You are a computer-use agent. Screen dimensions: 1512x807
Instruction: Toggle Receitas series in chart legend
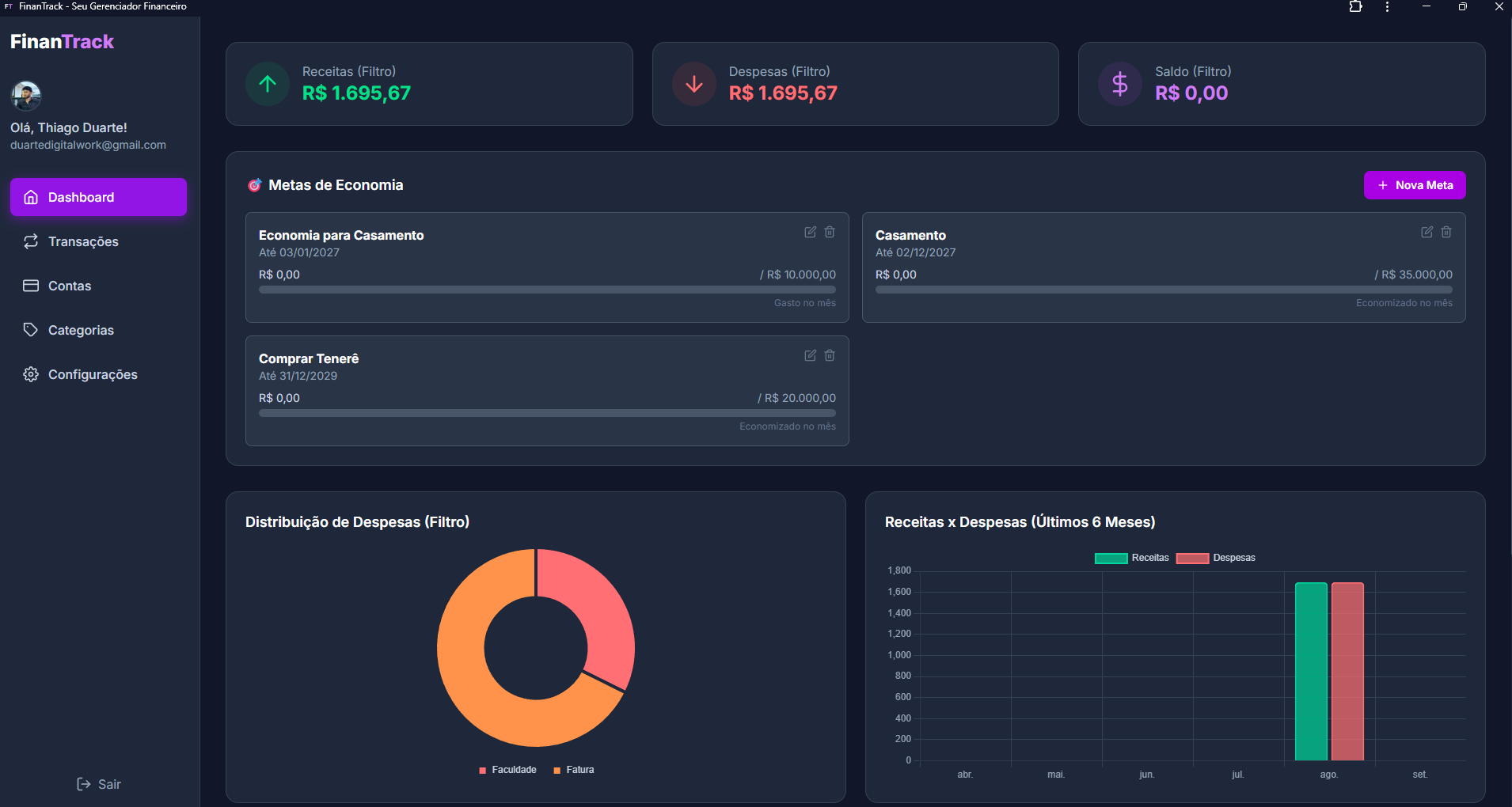[1131, 558]
